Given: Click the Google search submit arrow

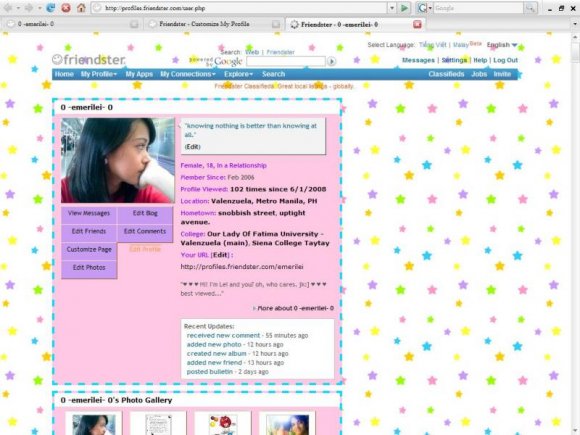Looking at the screenshot, I should tap(331, 61).
